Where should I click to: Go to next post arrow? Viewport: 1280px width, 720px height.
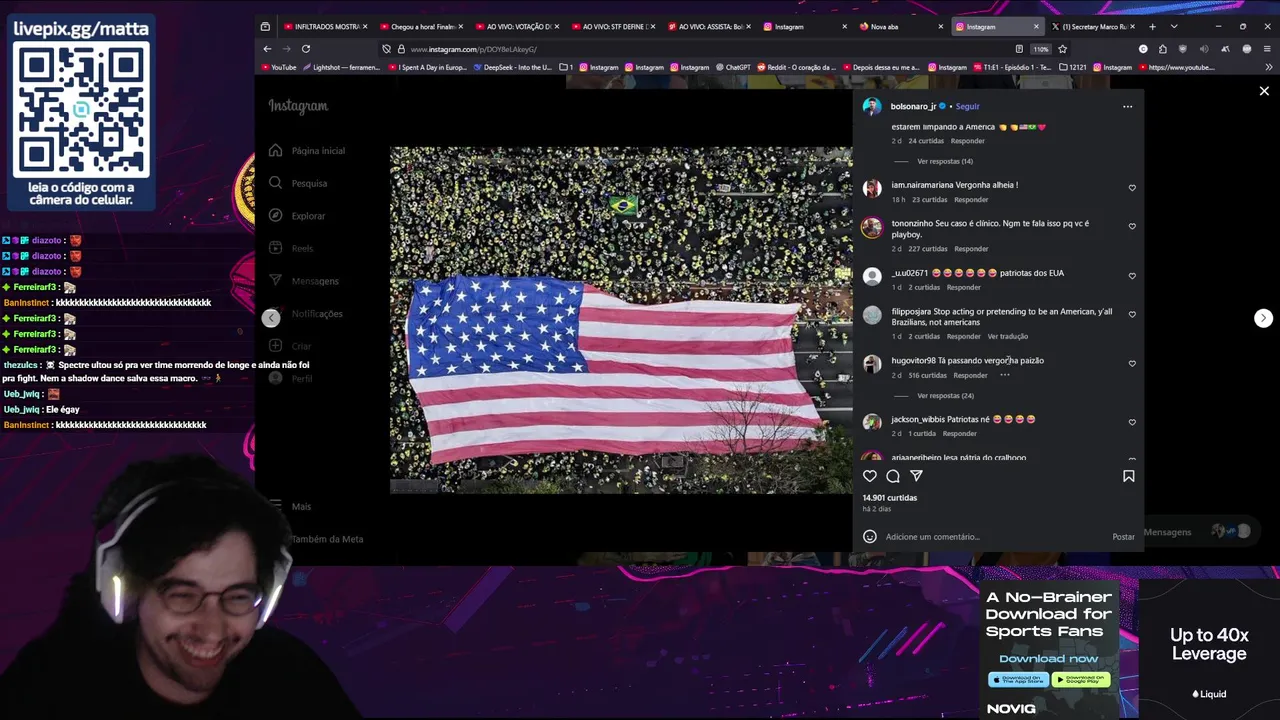click(x=1263, y=318)
